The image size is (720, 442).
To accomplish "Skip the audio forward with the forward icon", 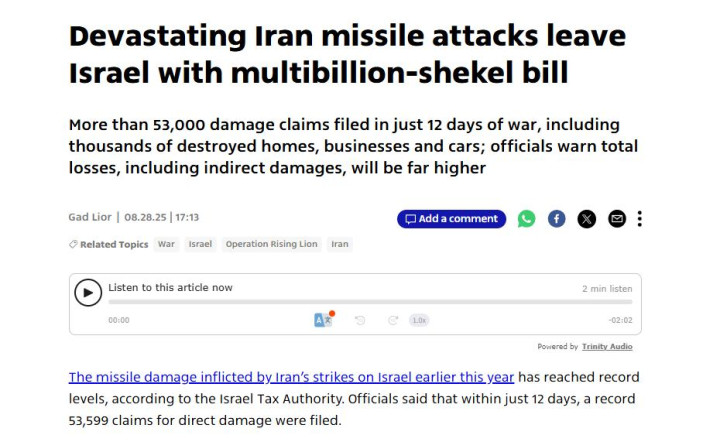I will (393, 320).
